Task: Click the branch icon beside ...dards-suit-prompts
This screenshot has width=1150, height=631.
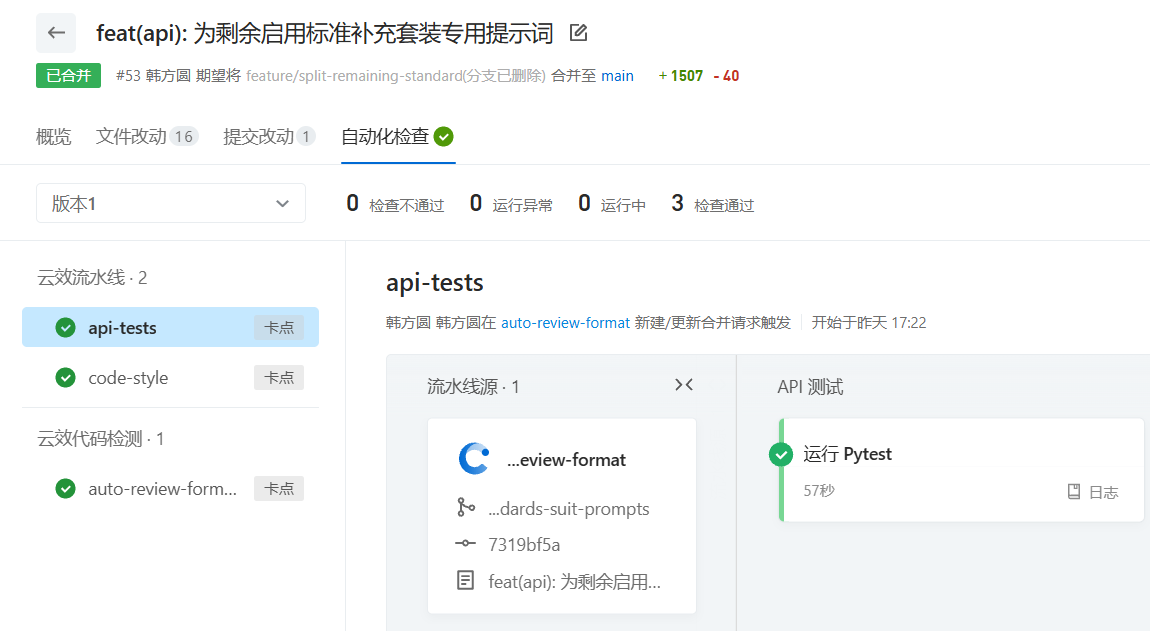Action: [x=466, y=508]
